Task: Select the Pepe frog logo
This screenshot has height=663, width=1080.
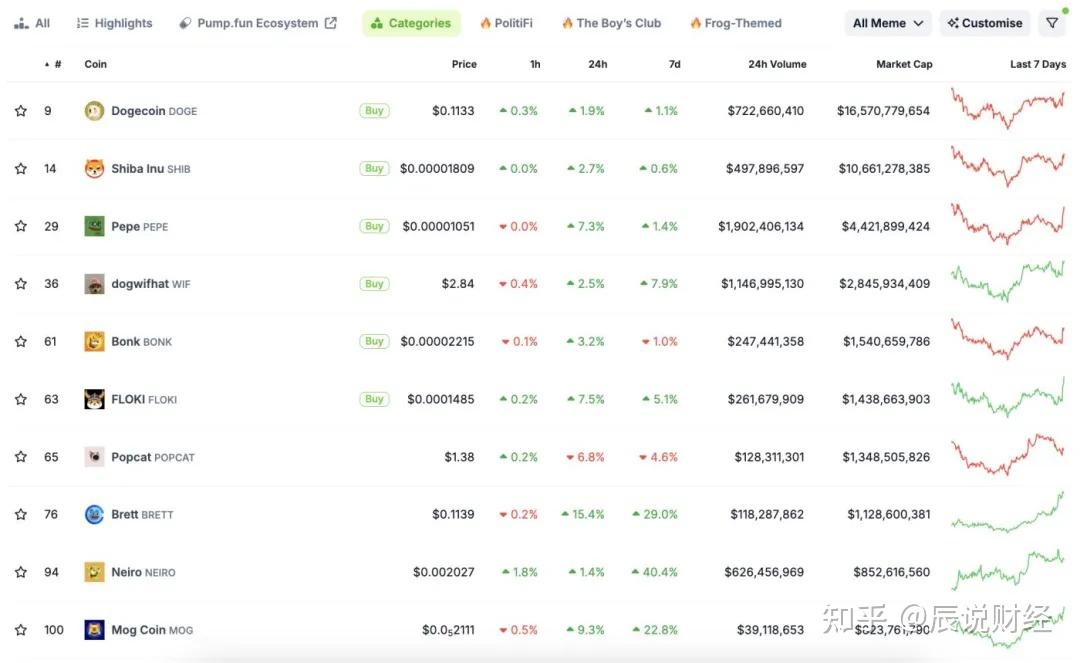Action: point(94,226)
